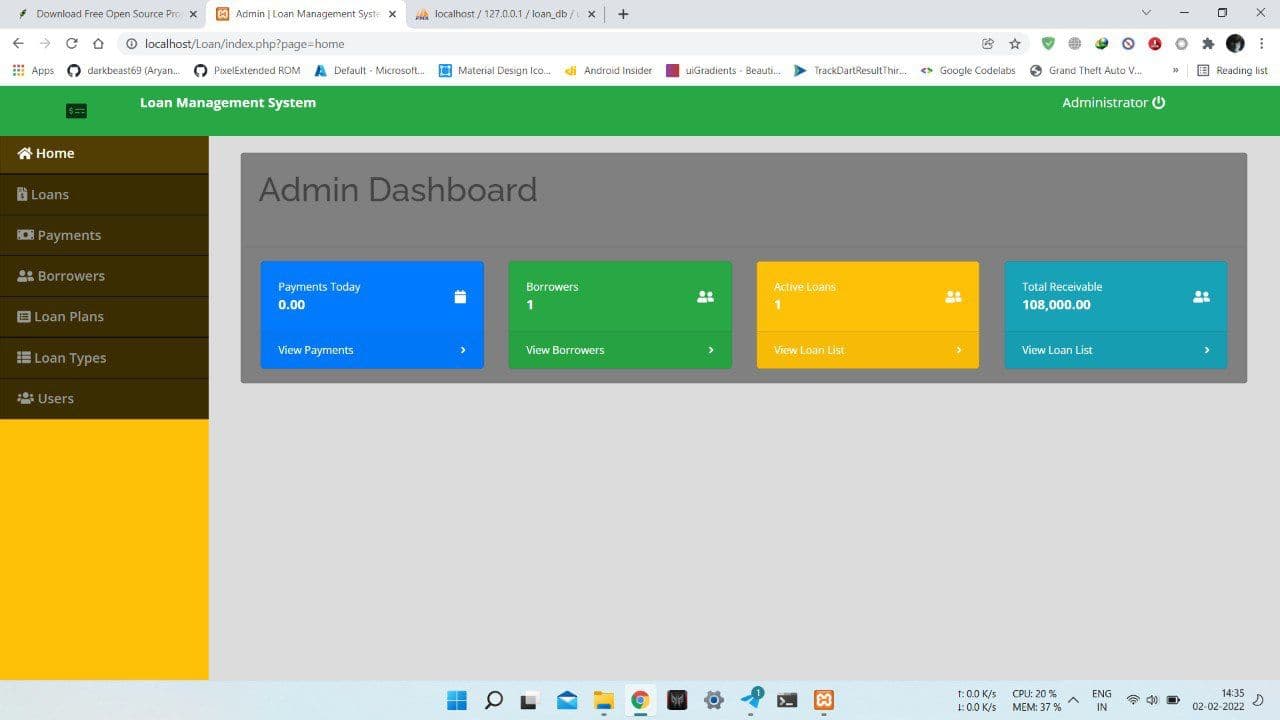
Task: Expand the bookmarks overflow chevron
Action: coord(1175,71)
